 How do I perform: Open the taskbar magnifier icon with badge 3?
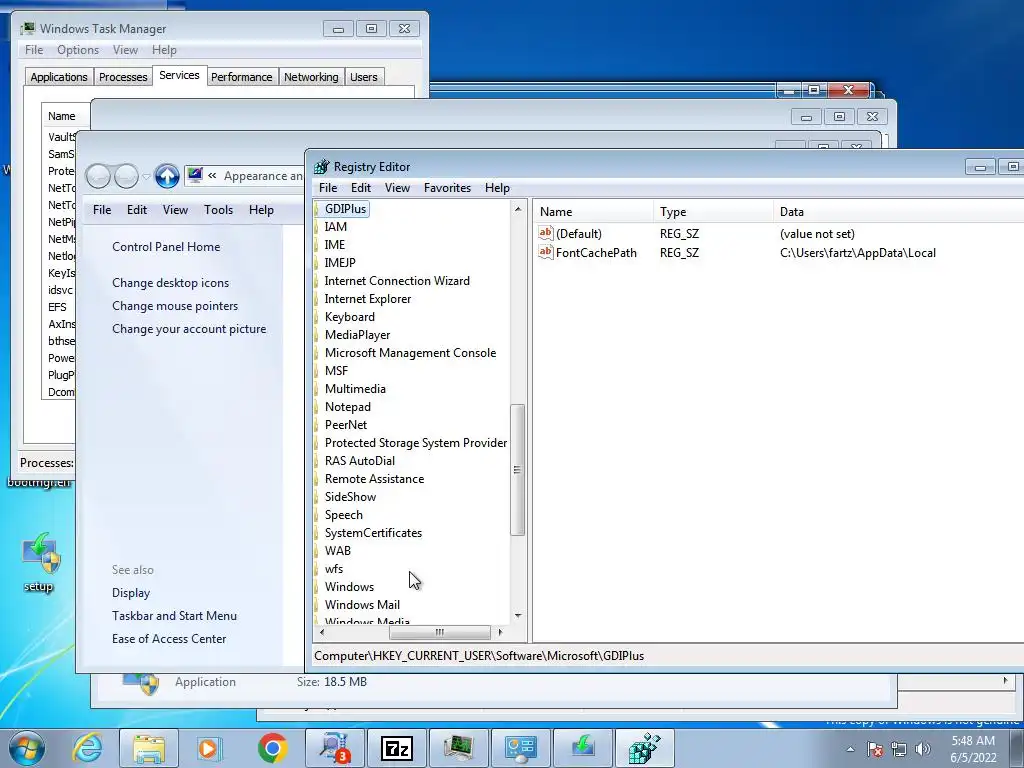(335, 748)
